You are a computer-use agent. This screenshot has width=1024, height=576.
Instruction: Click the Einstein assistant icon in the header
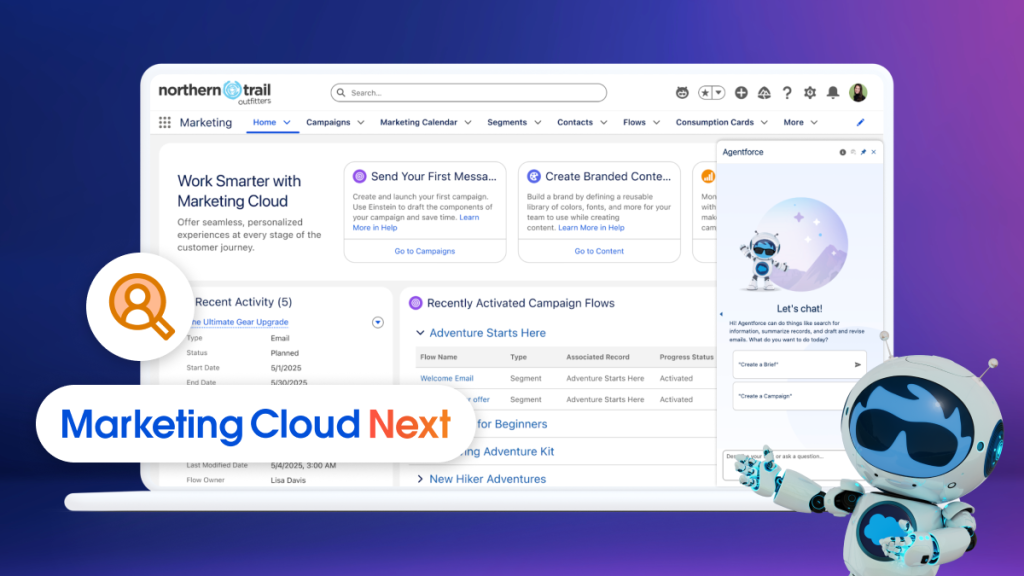tap(682, 92)
